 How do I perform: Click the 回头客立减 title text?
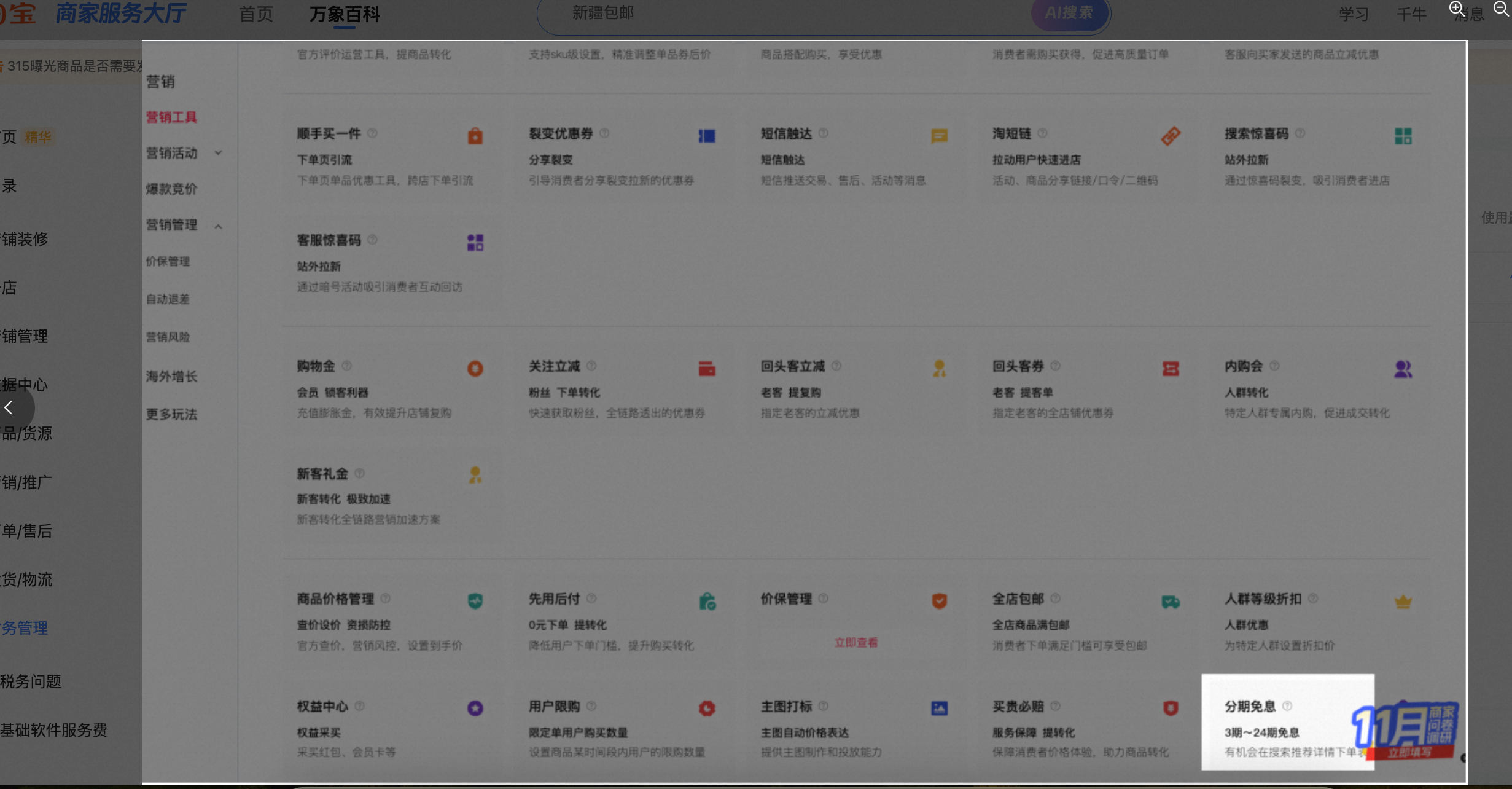point(793,366)
